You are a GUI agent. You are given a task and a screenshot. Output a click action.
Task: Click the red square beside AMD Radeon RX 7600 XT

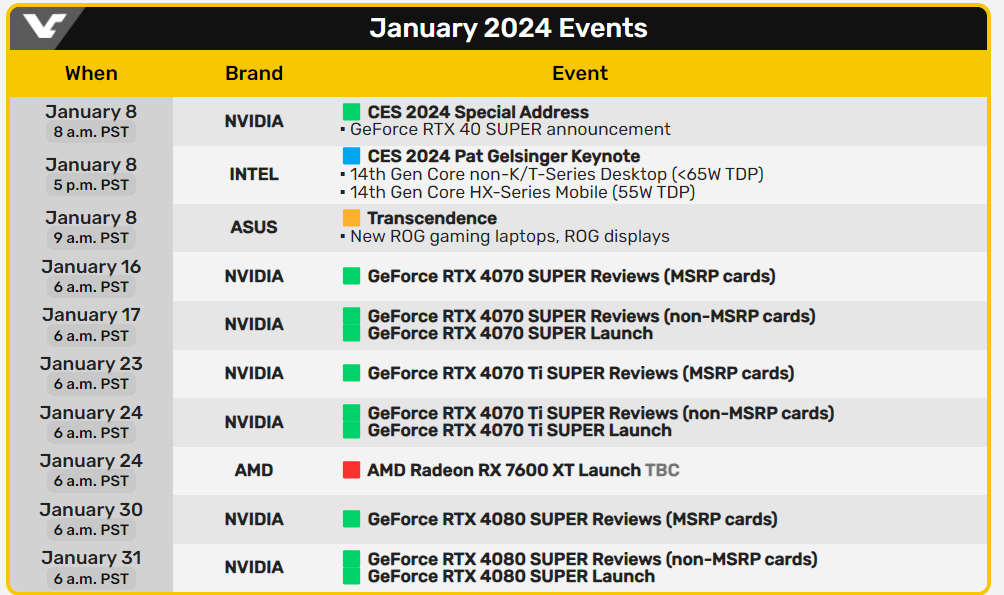351,470
